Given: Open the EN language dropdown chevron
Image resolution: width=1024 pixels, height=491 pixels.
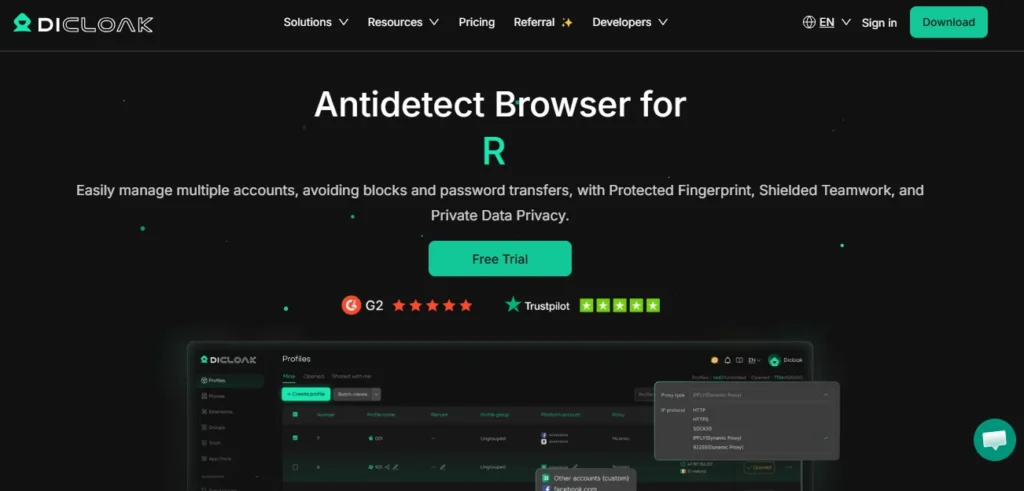Looking at the screenshot, I should tap(846, 22).
